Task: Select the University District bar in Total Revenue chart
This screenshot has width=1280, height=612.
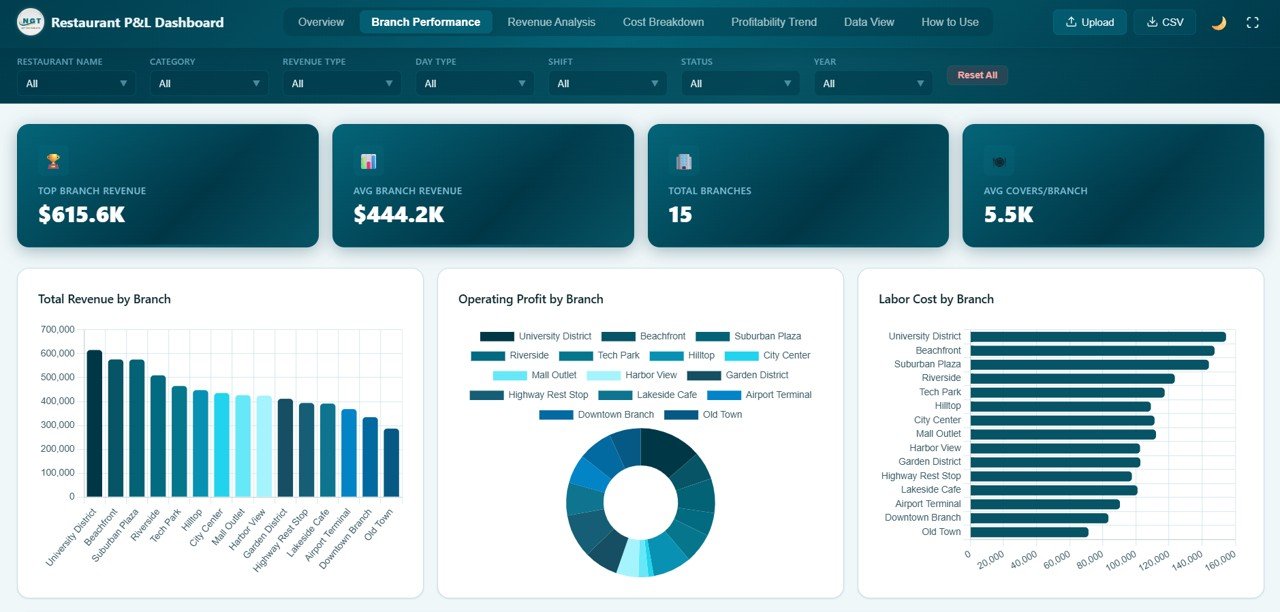Action: [x=92, y=425]
